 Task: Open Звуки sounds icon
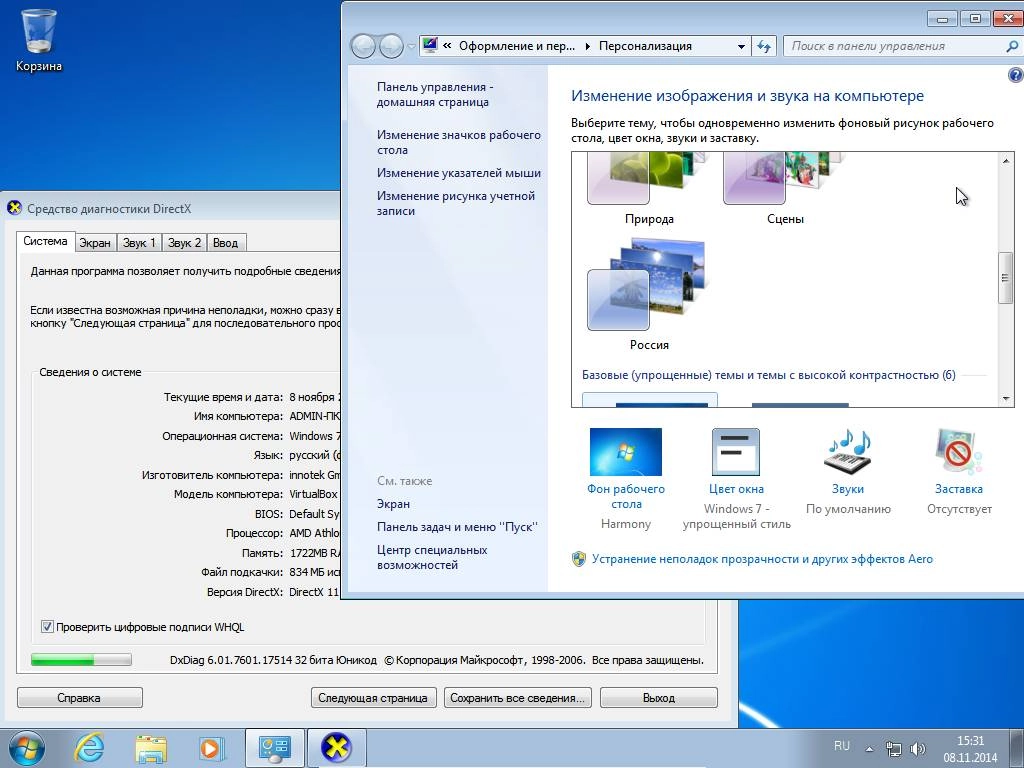pos(848,452)
